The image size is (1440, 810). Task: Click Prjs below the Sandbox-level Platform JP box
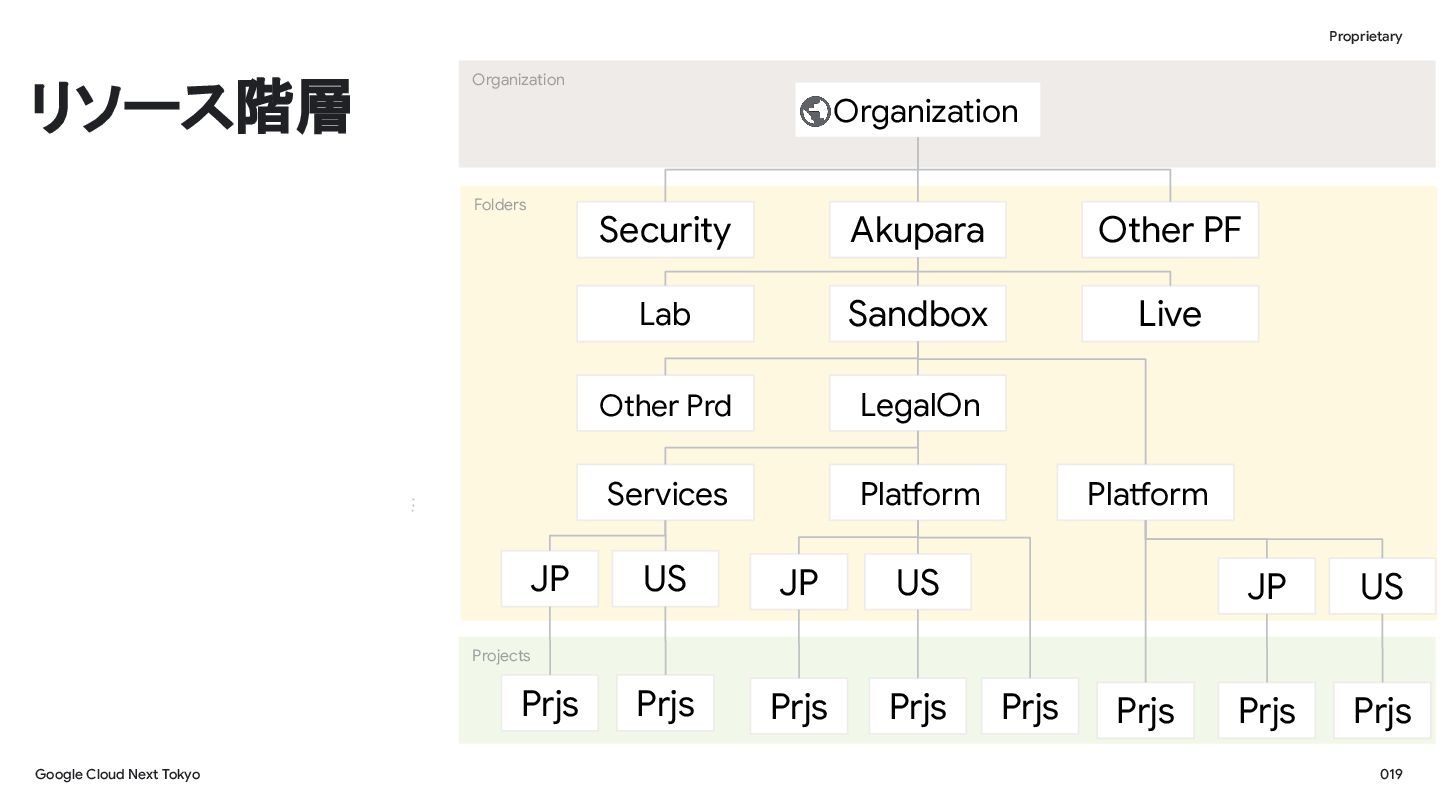[1267, 711]
